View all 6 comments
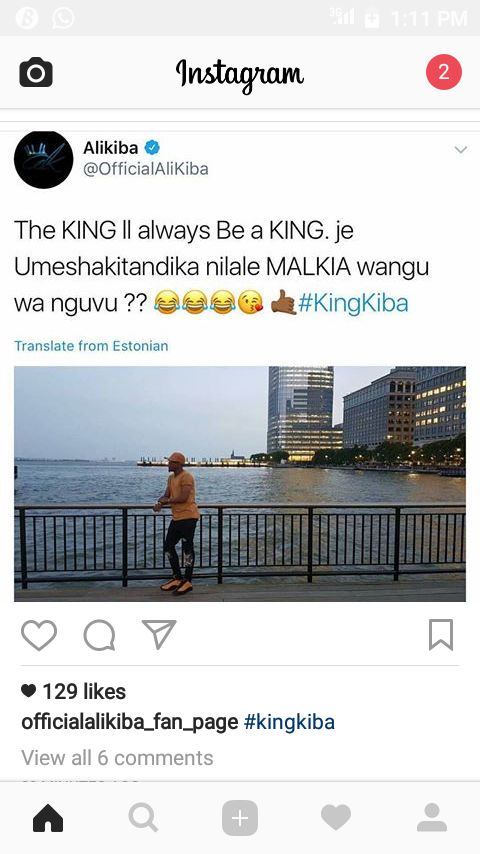The height and width of the screenshot is (854, 480). (x=117, y=758)
